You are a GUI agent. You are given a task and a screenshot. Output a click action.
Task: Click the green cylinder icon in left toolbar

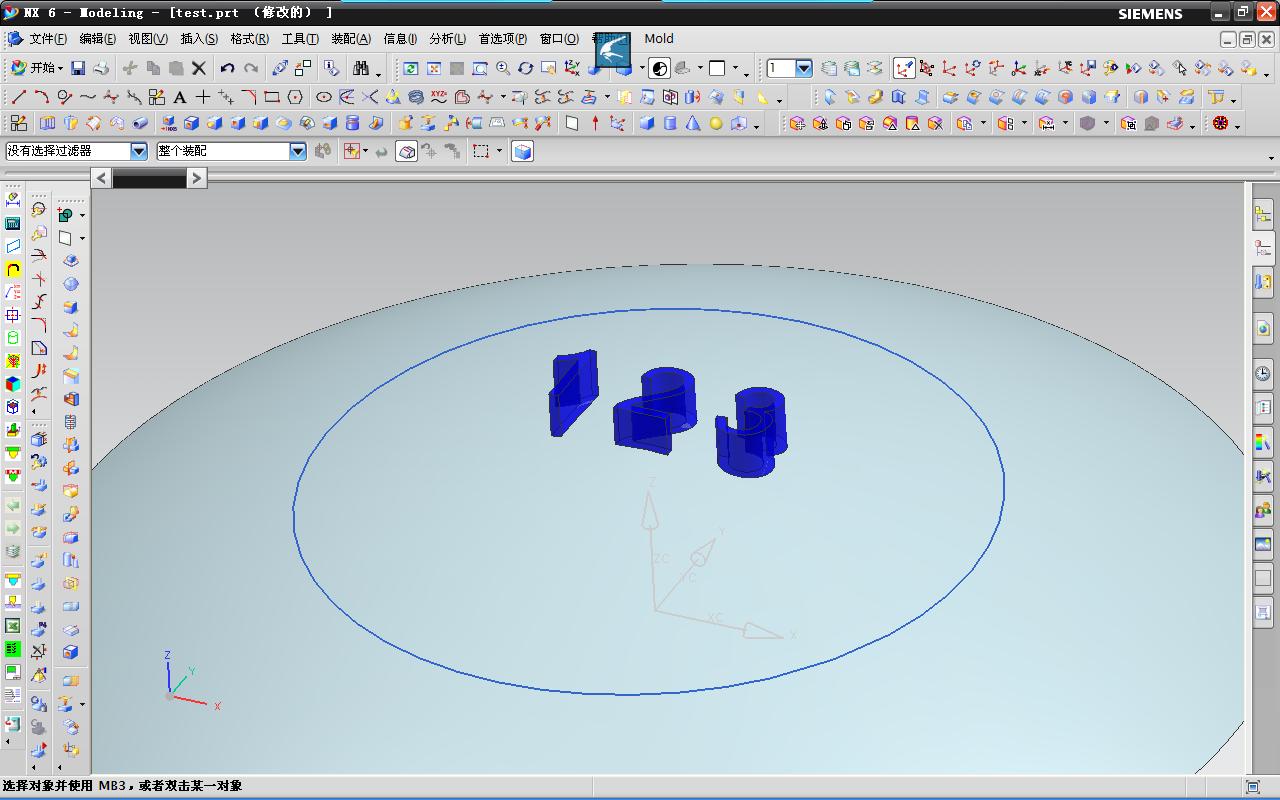pos(13,338)
